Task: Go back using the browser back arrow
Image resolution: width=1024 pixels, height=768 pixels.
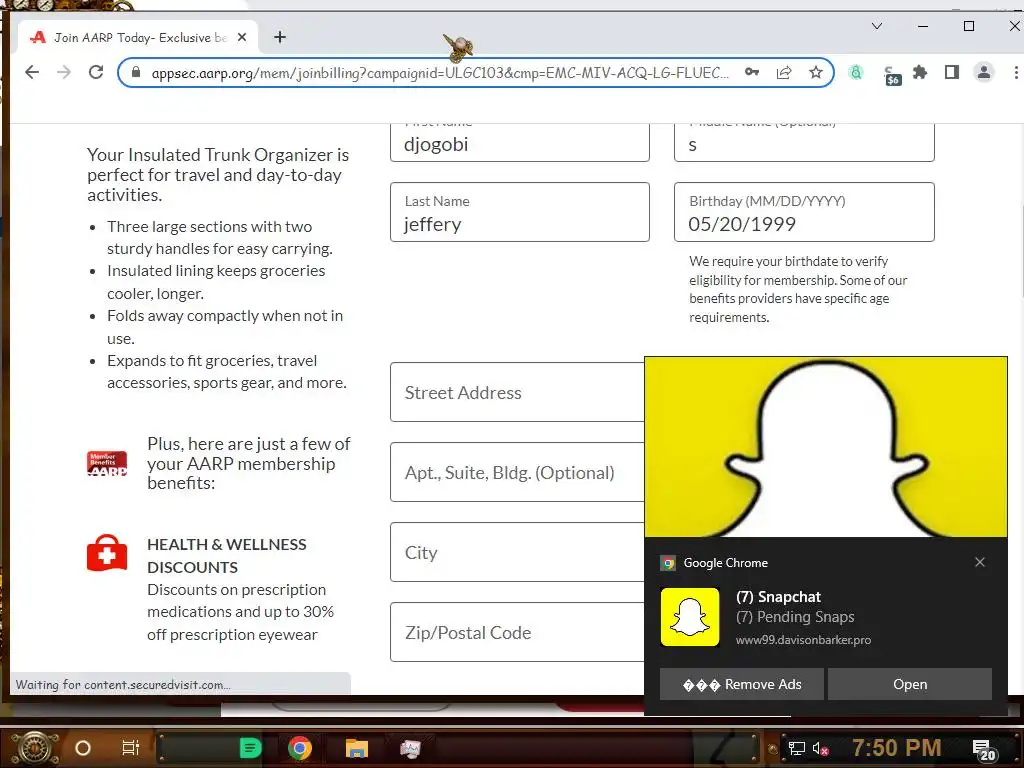Action: pos(31,72)
